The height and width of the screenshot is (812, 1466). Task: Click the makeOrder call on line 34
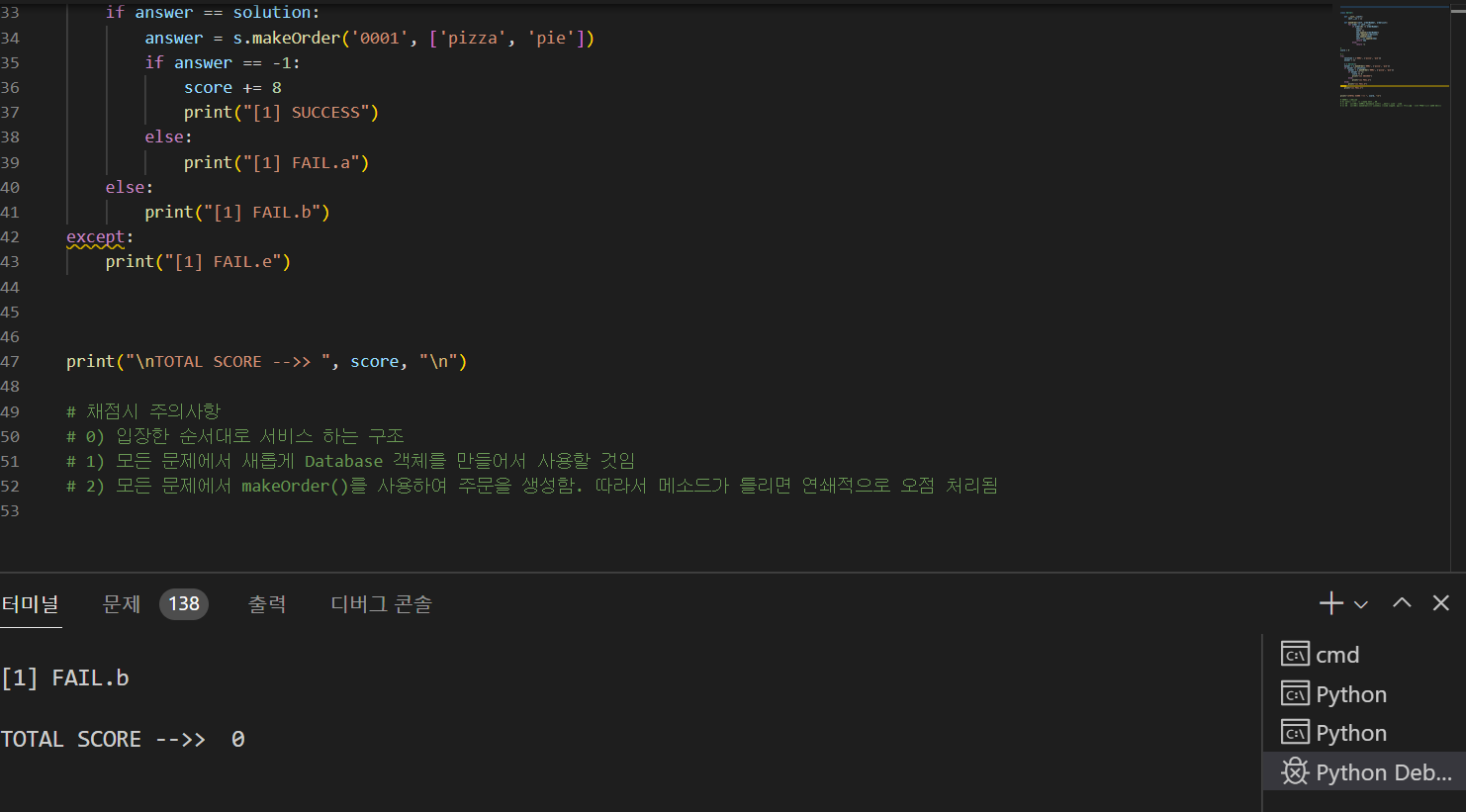pyautogui.click(x=296, y=38)
